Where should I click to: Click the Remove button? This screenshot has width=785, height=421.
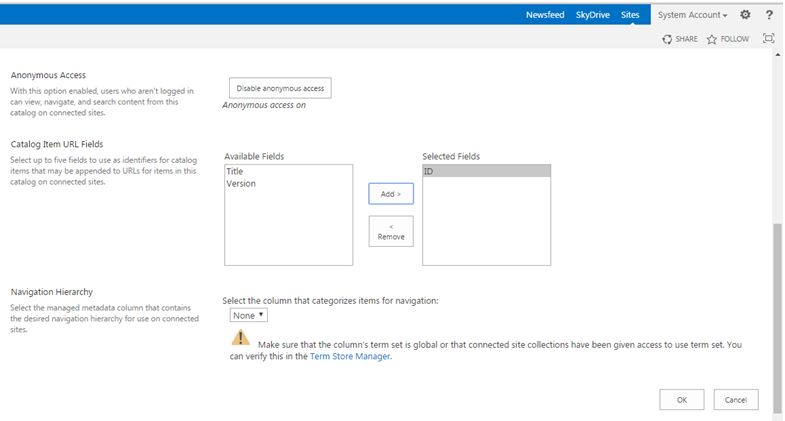391,231
